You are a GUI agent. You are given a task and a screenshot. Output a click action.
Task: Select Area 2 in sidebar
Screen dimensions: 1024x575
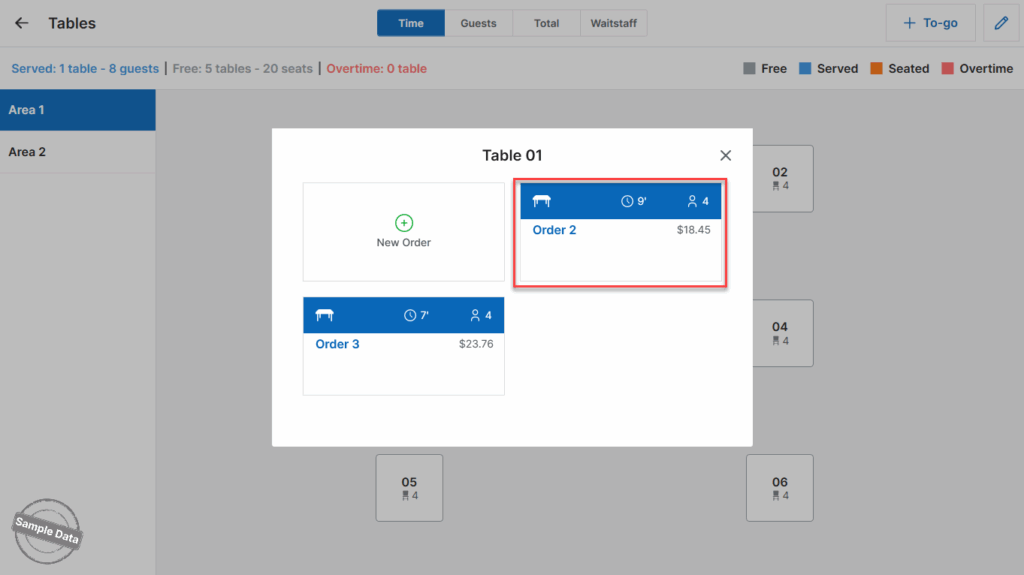click(28, 152)
